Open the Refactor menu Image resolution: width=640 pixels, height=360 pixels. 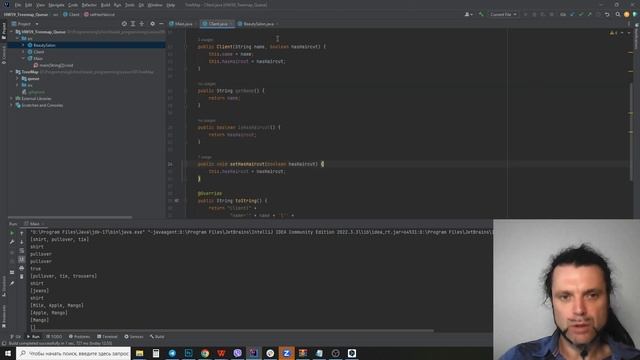click(x=89, y=5)
